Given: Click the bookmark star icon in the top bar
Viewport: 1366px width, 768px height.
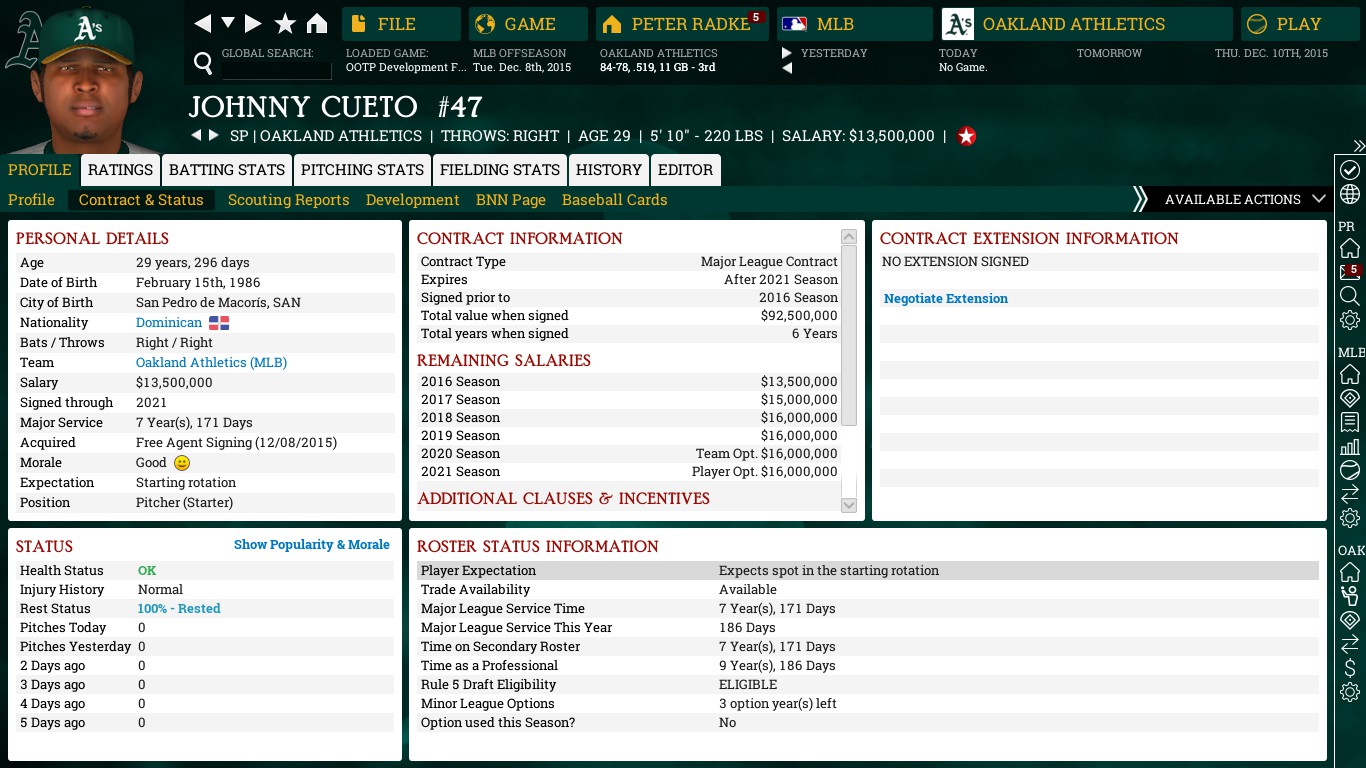Looking at the screenshot, I should point(285,23).
